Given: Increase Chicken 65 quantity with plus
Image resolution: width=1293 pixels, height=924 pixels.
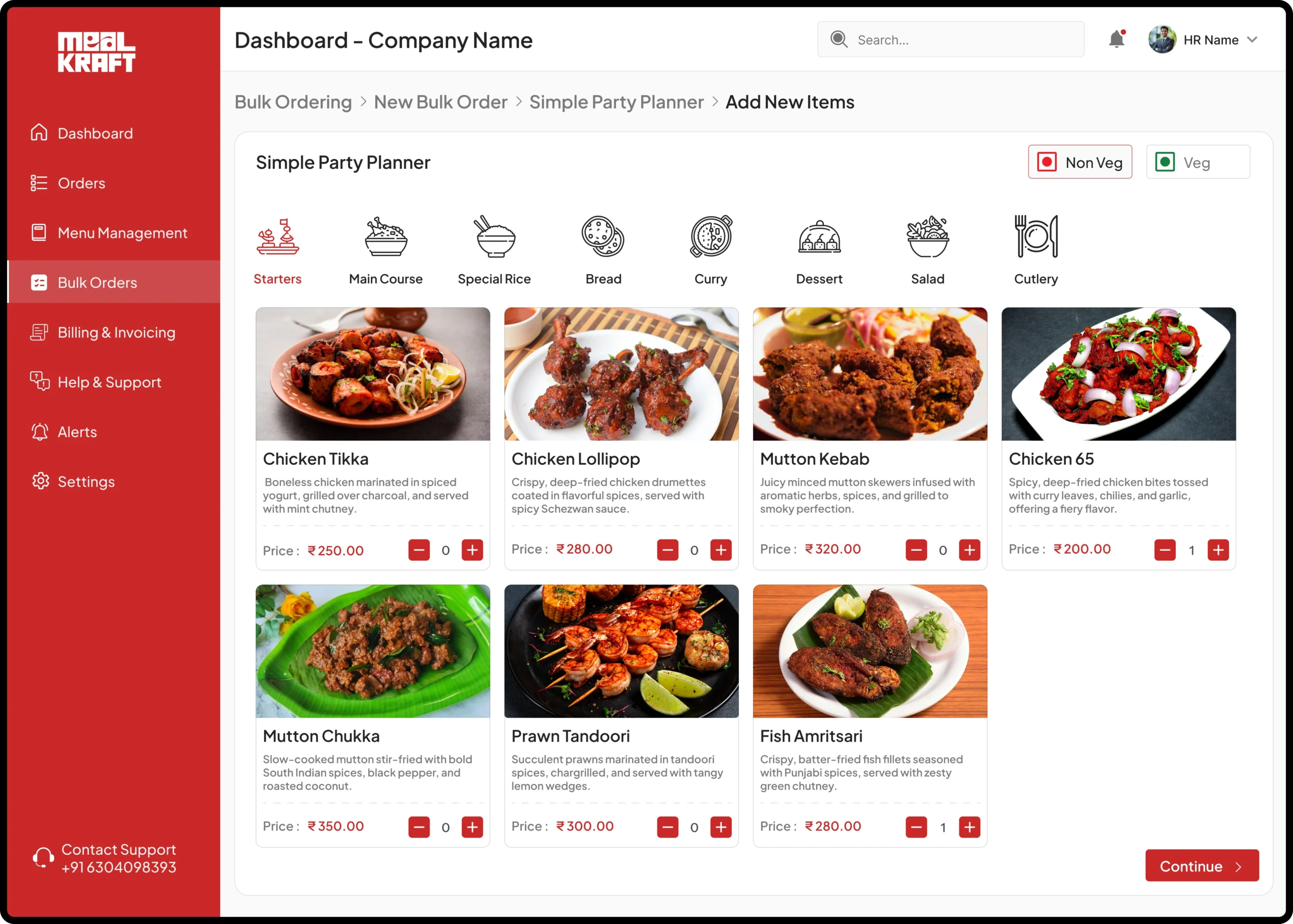Looking at the screenshot, I should (1218, 550).
